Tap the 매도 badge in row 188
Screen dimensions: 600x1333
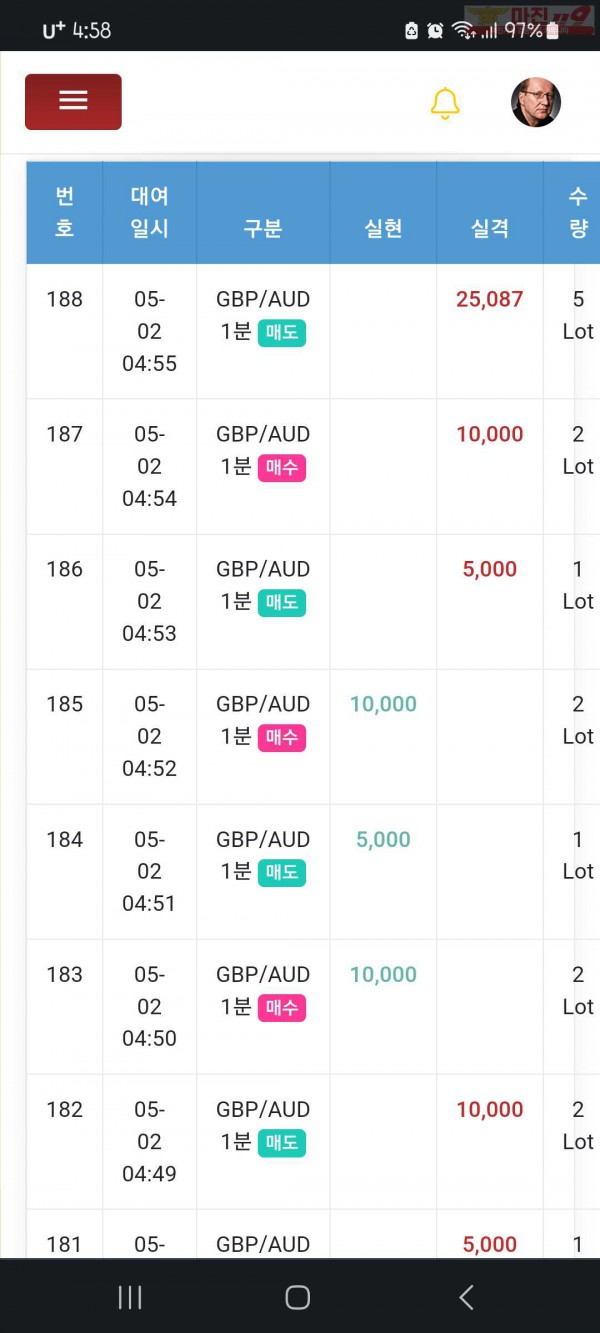coord(282,333)
